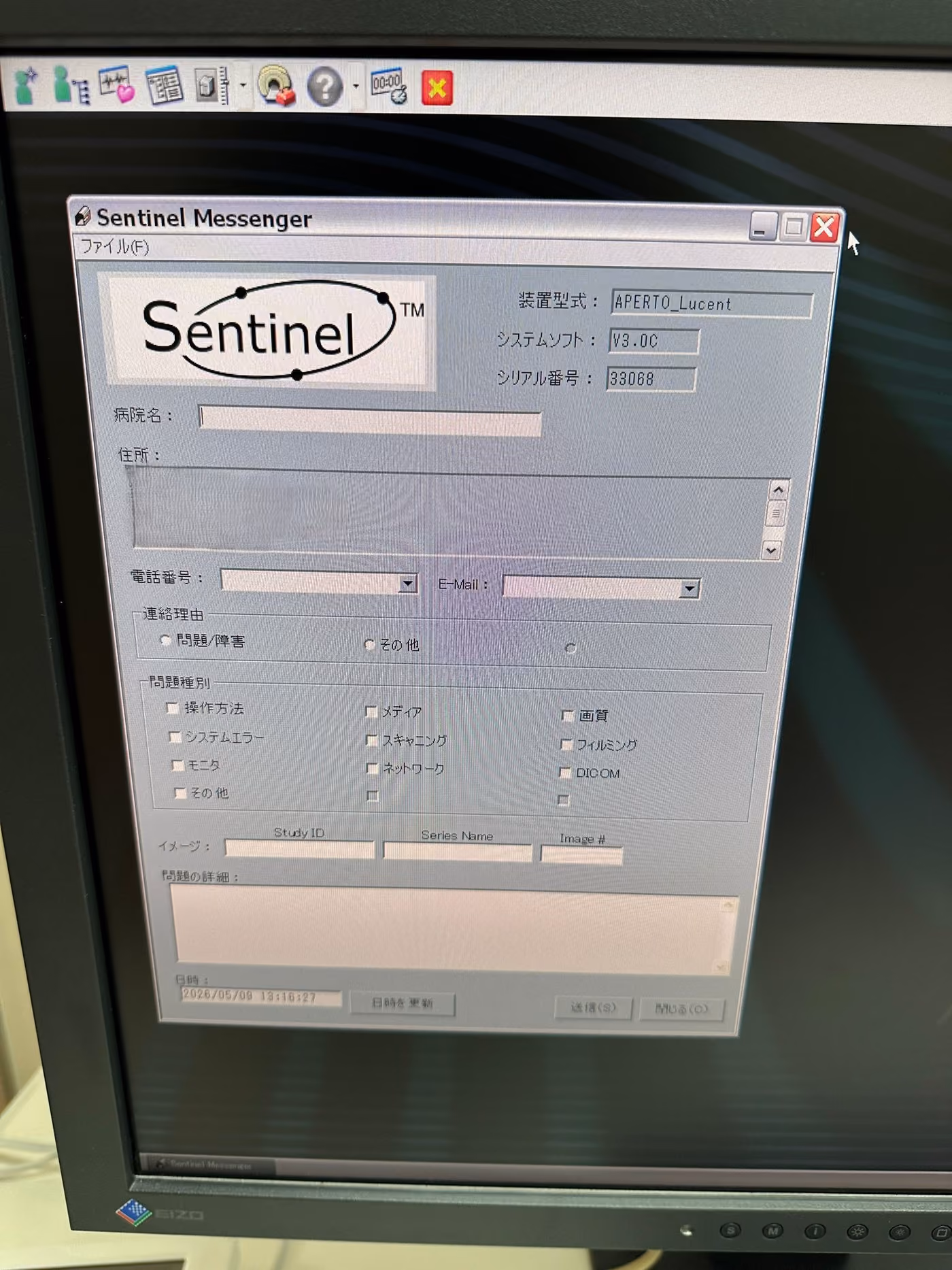Click the Study ID input field

pyautogui.click(x=299, y=849)
